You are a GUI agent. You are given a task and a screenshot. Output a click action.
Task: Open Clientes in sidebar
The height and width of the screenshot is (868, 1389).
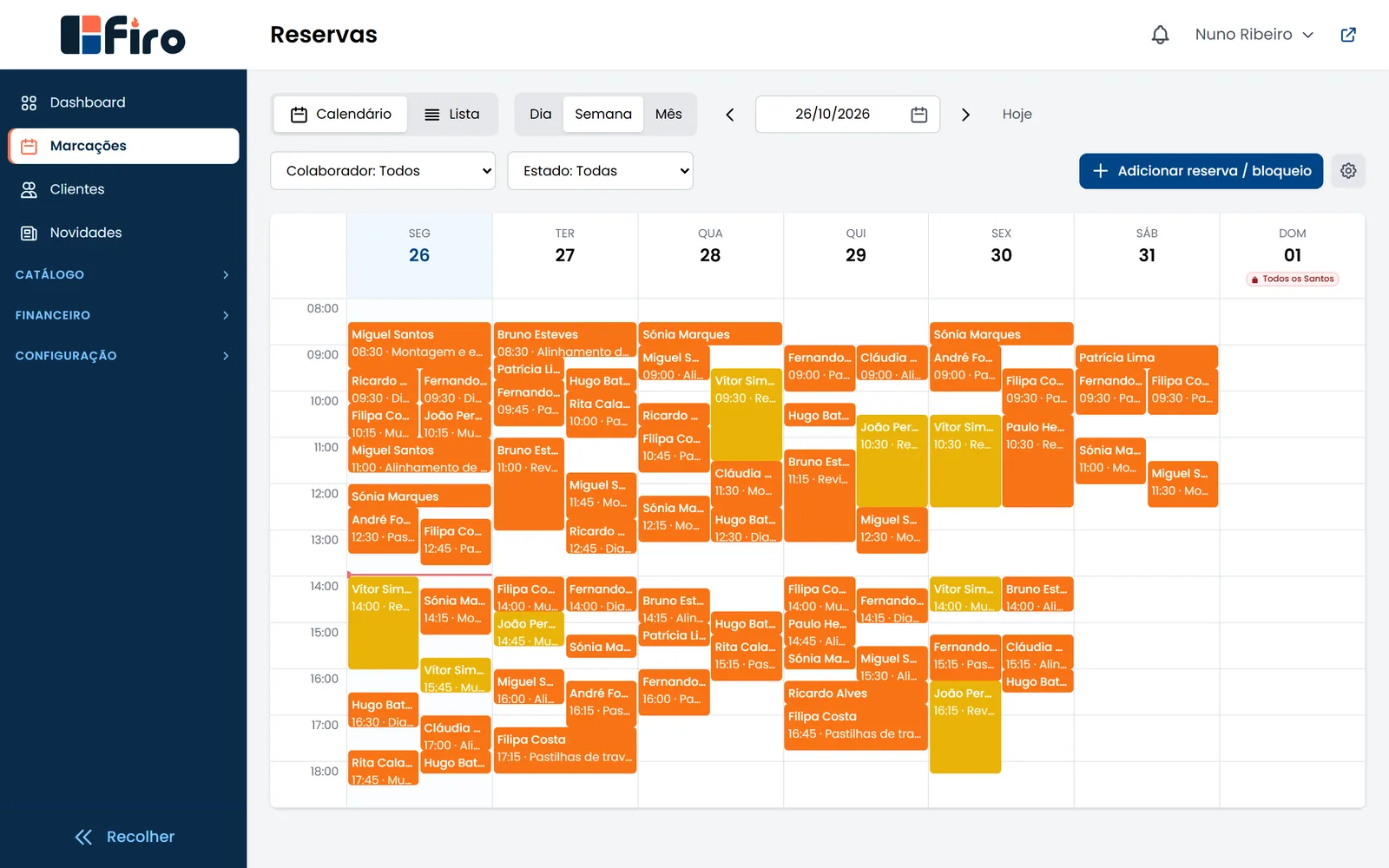click(x=123, y=189)
